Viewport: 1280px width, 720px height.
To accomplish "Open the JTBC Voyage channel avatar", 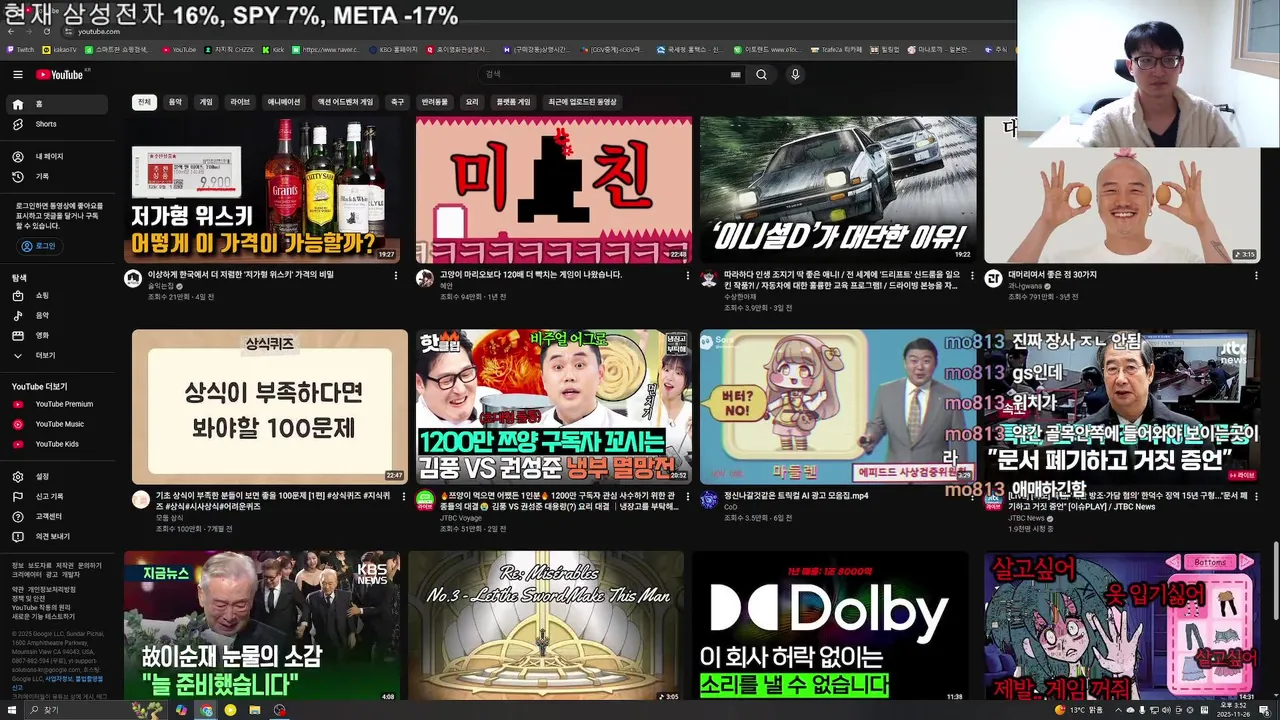I will [425, 499].
